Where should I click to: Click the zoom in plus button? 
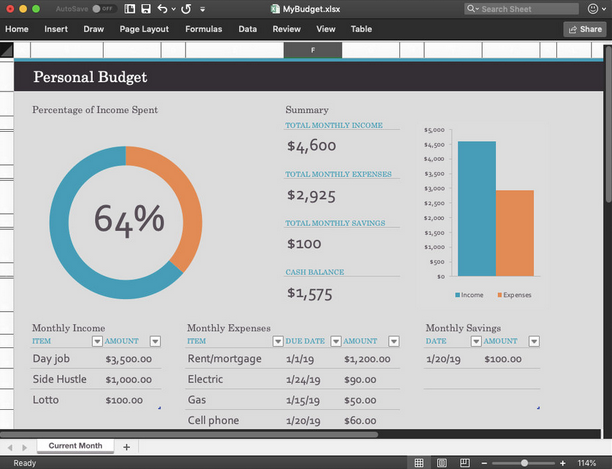click(x=562, y=463)
